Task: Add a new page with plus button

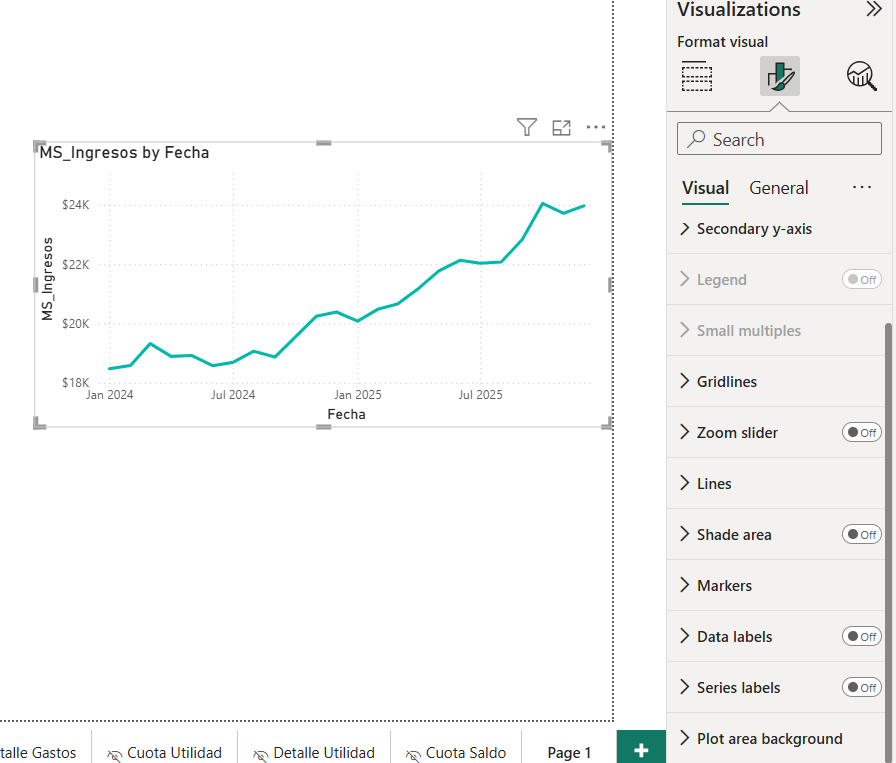Action: (x=641, y=751)
